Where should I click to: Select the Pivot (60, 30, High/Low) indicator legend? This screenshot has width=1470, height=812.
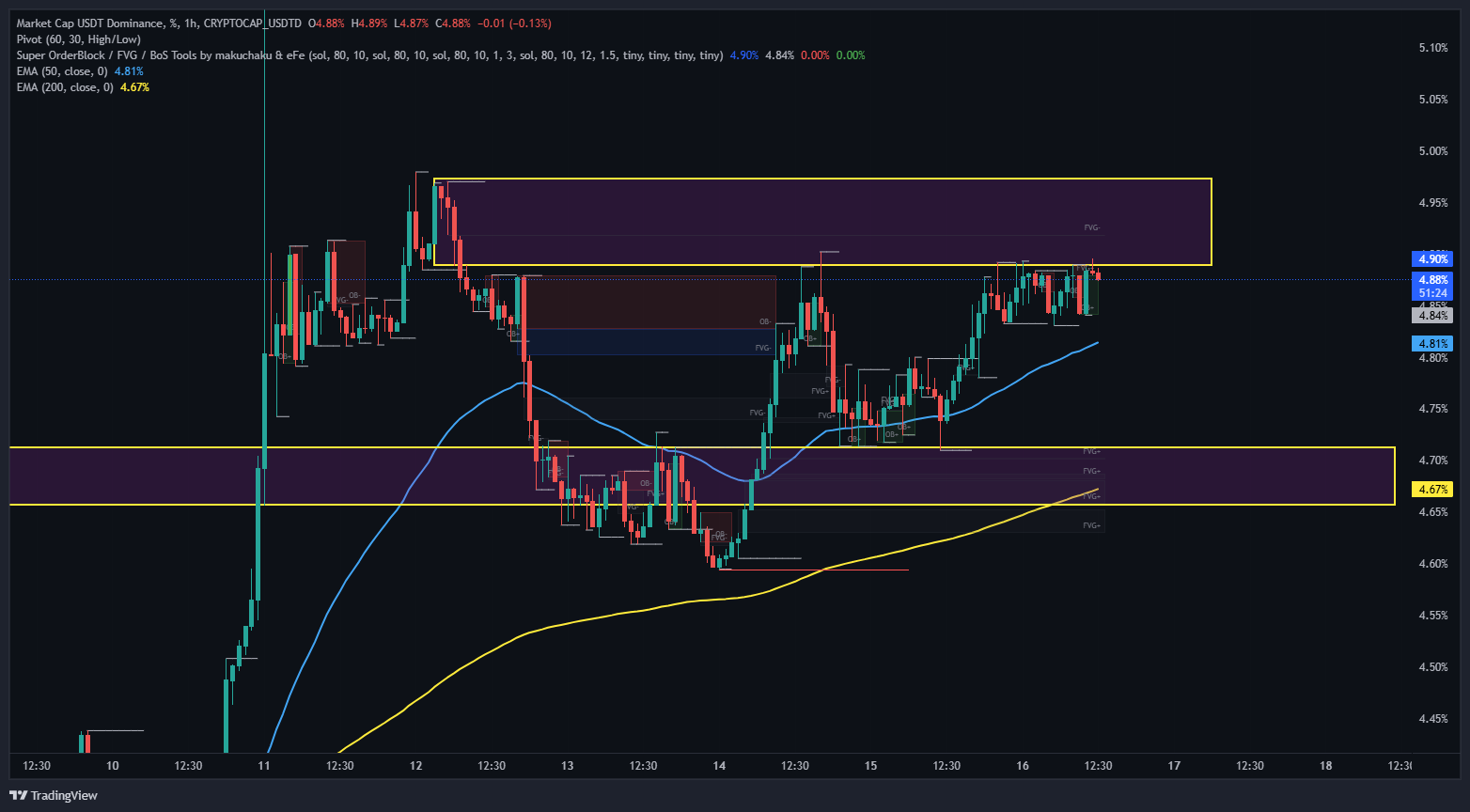pos(79,39)
